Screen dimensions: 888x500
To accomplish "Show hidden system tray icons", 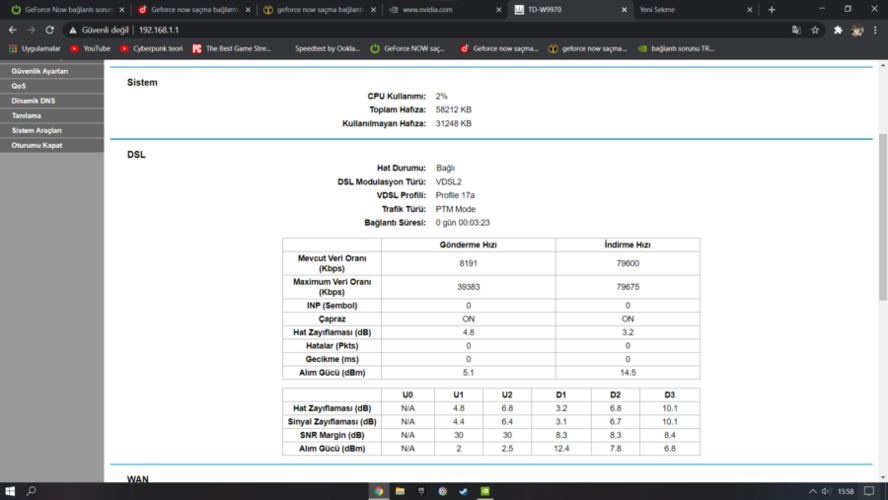I will [813, 491].
